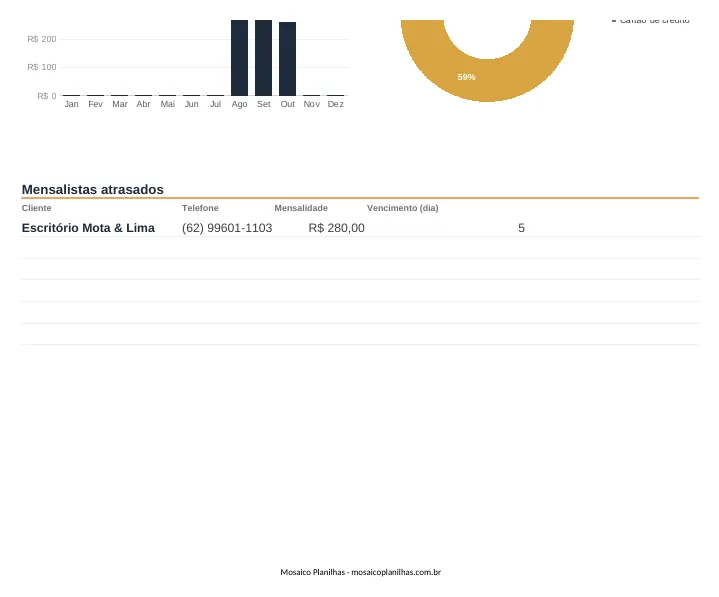Click the 'Mar' month label
The height and width of the screenshot is (597, 719).
coord(120,104)
